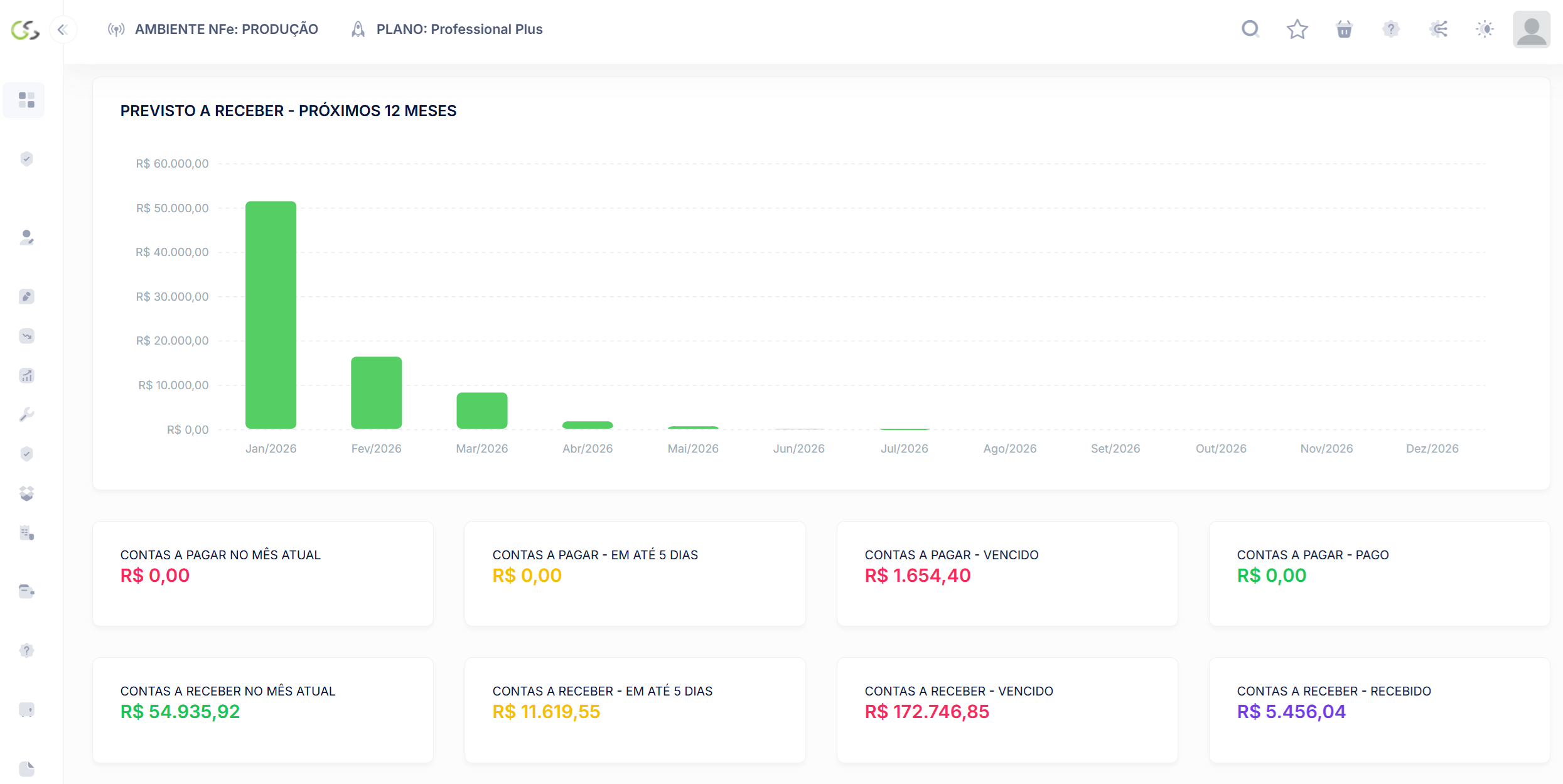The height and width of the screenshot is (784, 1563).
Task: Open the user avatar profile menu
Action: [x=1531, y=29]
